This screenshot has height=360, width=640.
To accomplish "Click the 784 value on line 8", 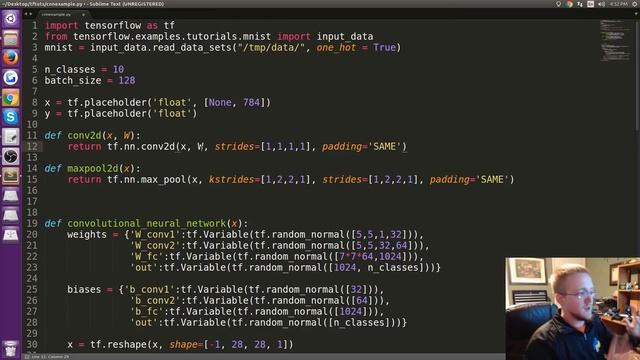I will point(251,102).
